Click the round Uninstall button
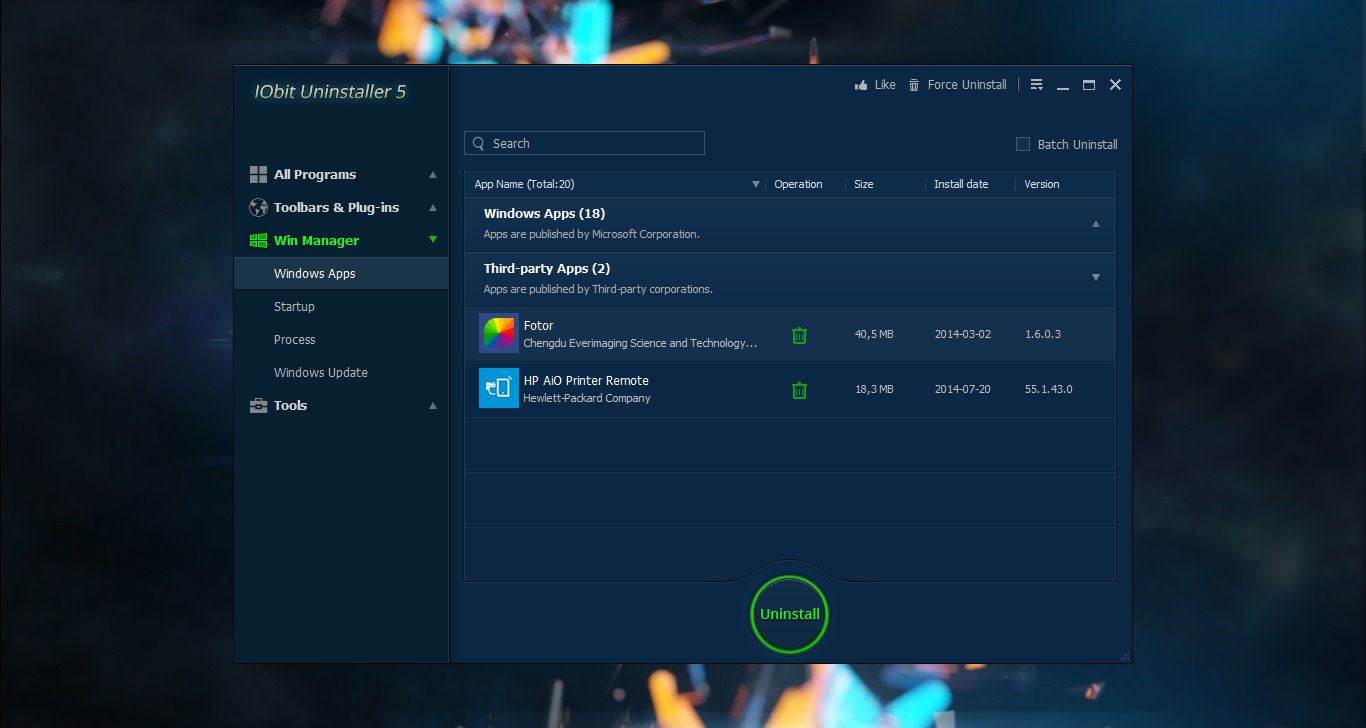Screen dimensions: 1366x728 click(789, 614)
